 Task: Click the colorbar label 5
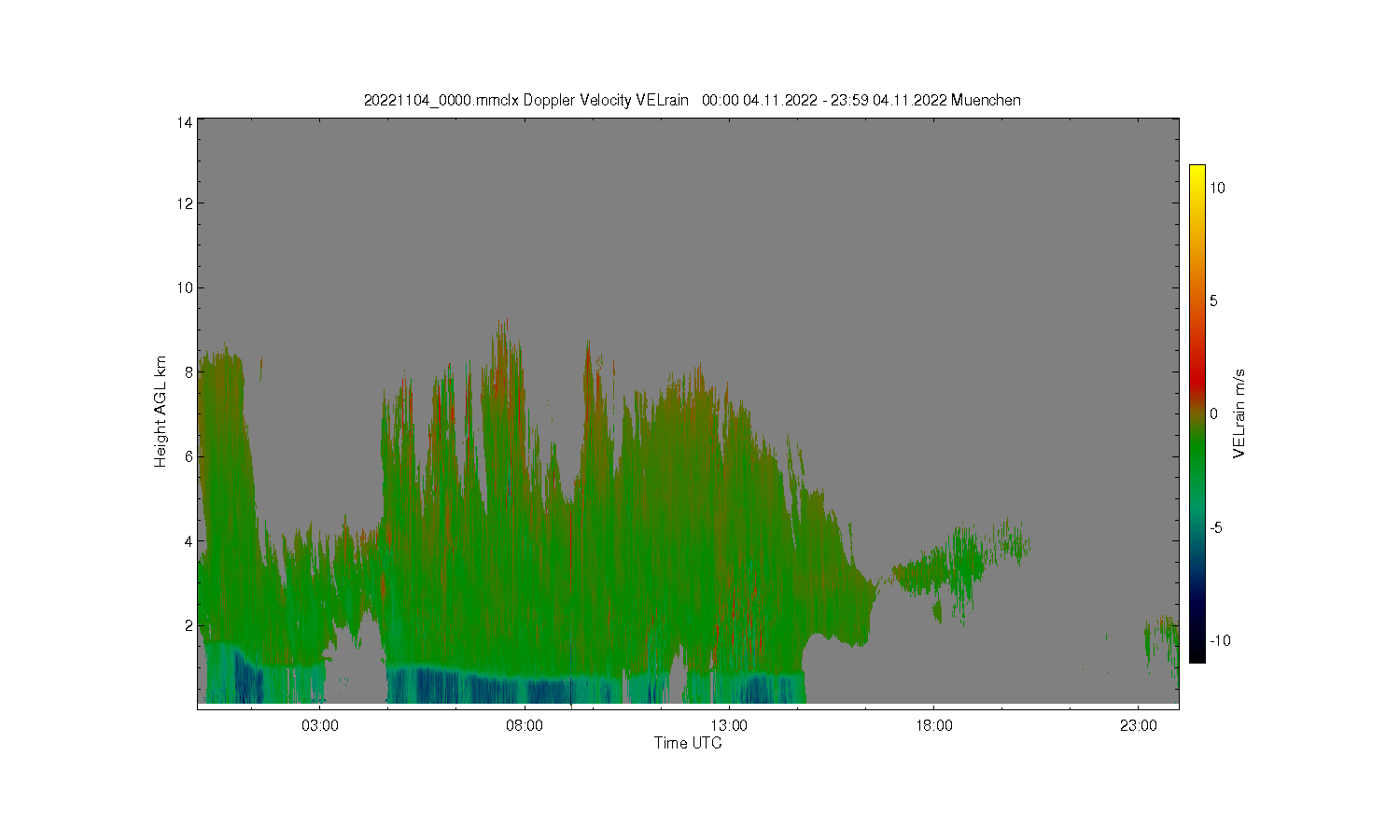pyautogui.click(x=1214, y=301)
